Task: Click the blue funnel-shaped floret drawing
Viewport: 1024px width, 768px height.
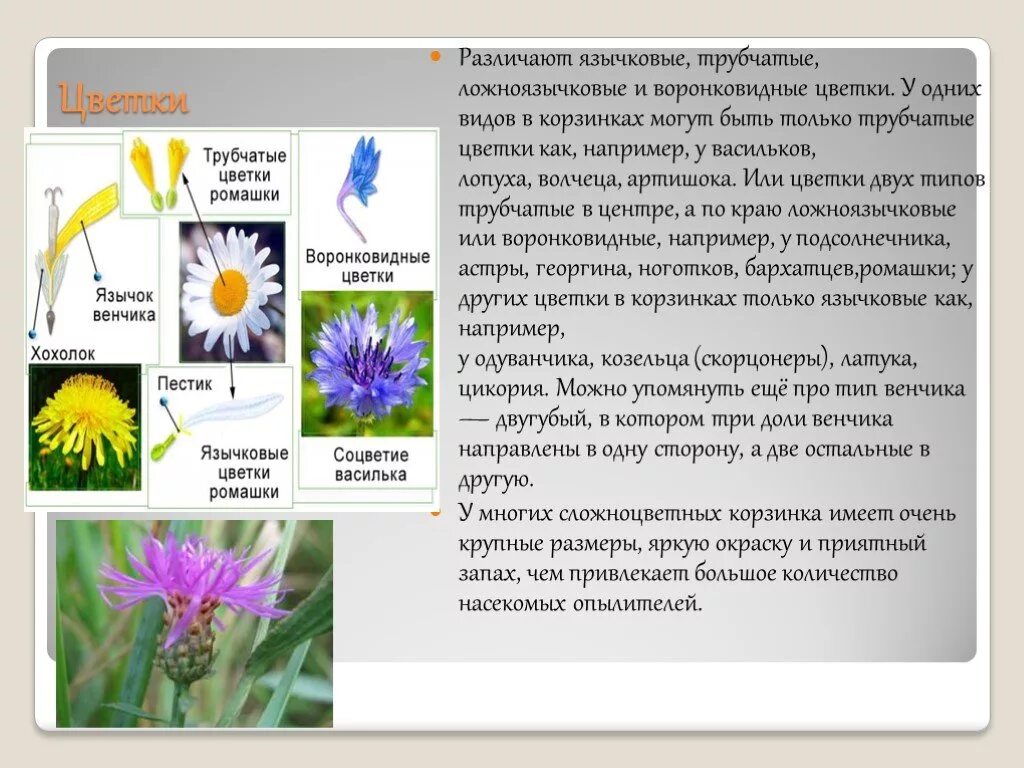Action: (359, 188)
